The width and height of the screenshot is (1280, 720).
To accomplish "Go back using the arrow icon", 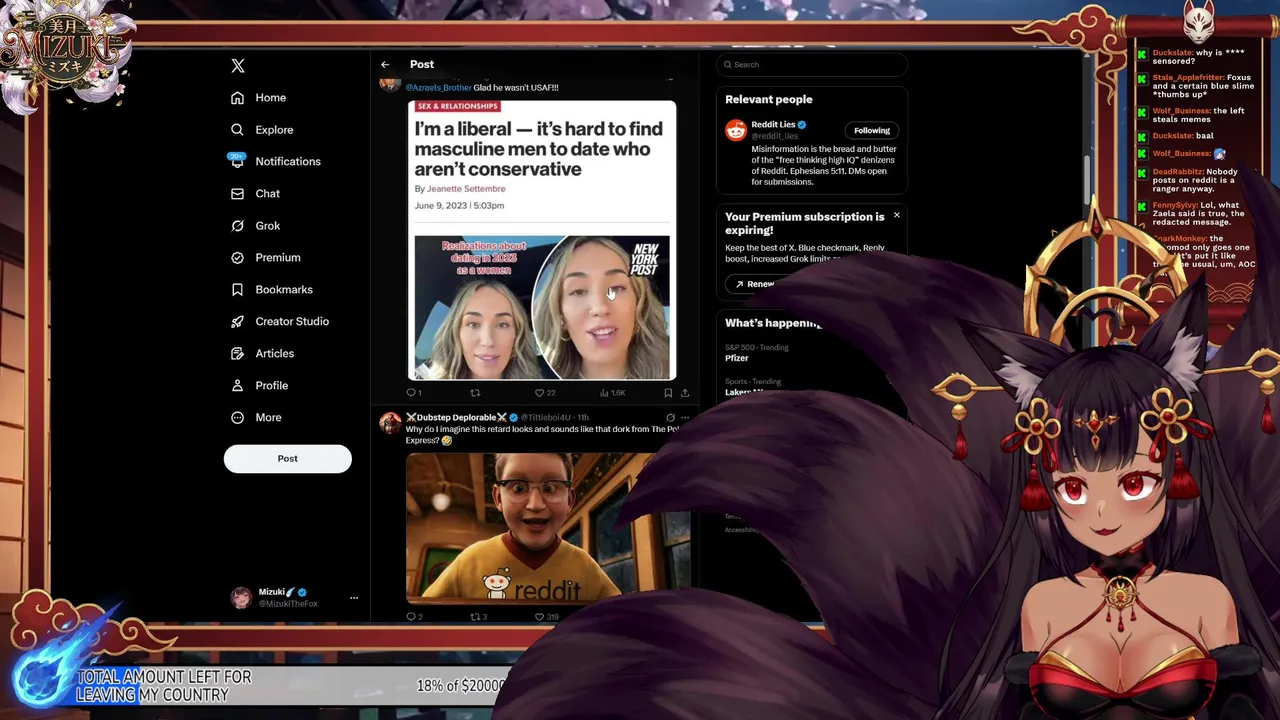I will (x=385, y=64).
